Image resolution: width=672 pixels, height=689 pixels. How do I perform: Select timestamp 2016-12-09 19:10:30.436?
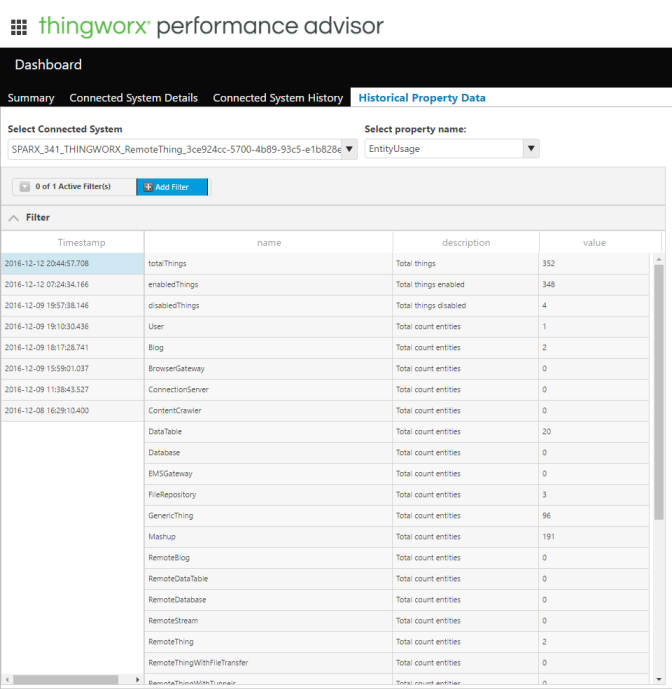coord(73,326)
